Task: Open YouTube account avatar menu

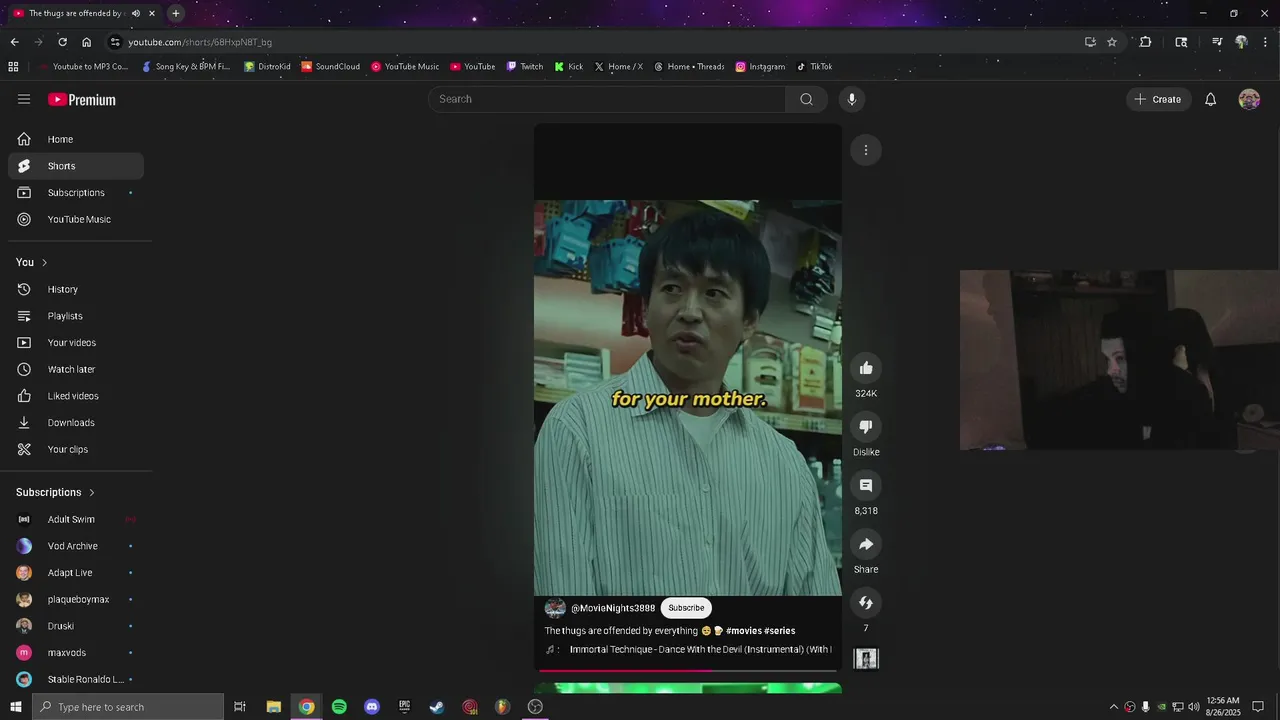Action: 1249,99
